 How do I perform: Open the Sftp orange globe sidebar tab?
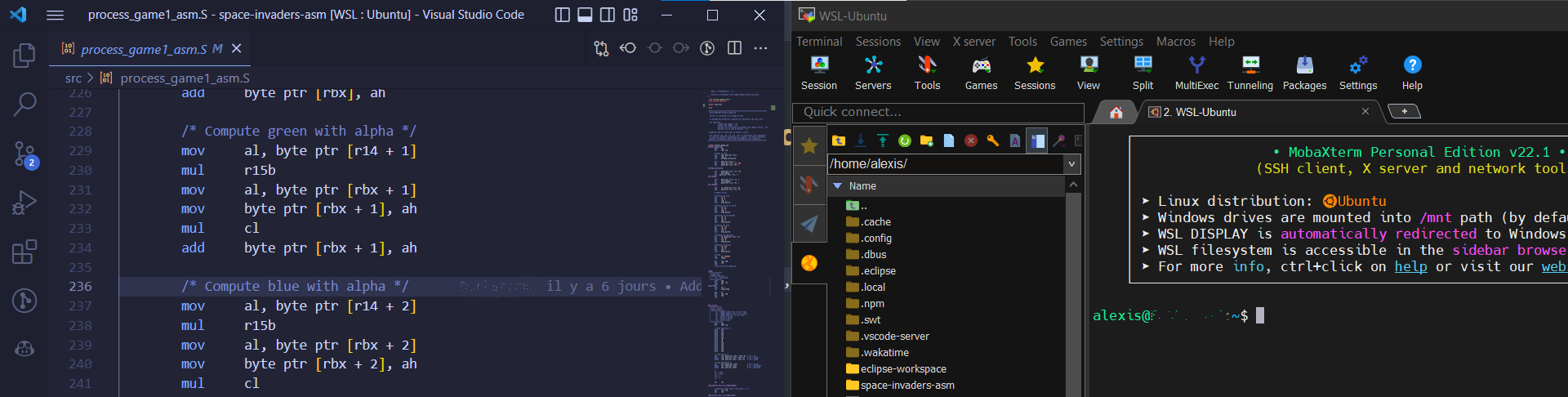pyautogui.click(x=809, y=263)
